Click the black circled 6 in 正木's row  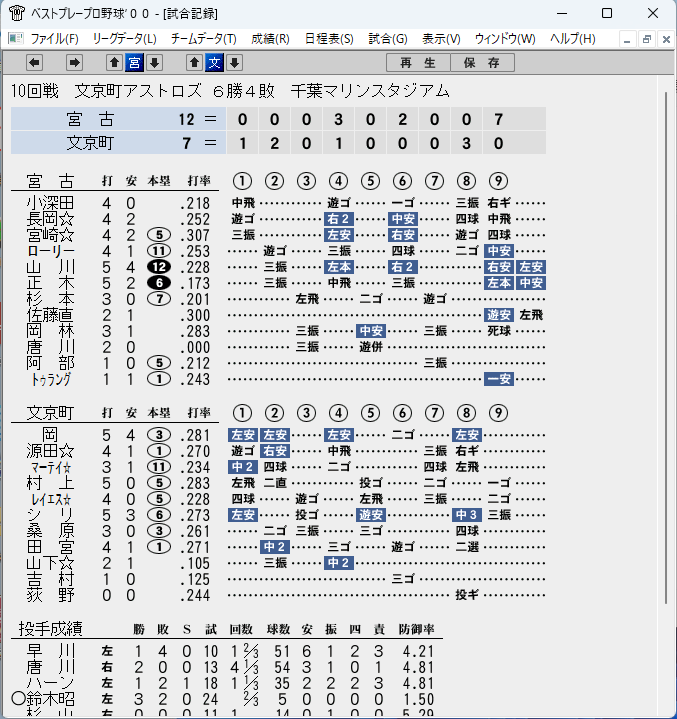click(x=159, y=283)
